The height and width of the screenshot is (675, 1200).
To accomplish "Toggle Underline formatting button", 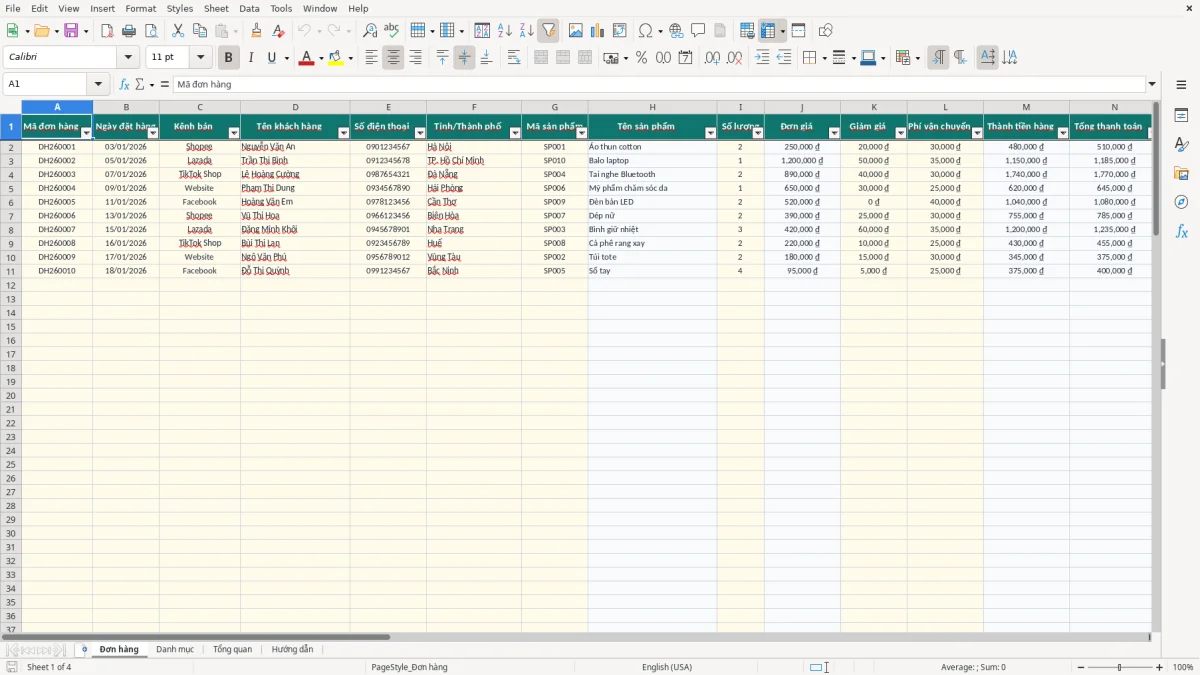I will pos(271,58).
